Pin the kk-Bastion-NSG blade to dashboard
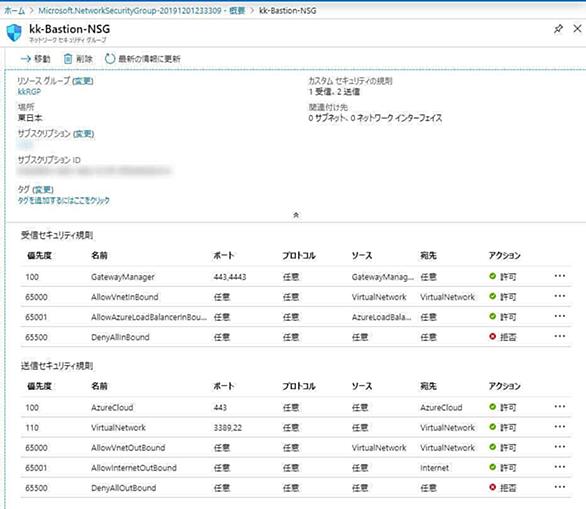The height and width of the screenshot is (509, 586). coord(558,29)
